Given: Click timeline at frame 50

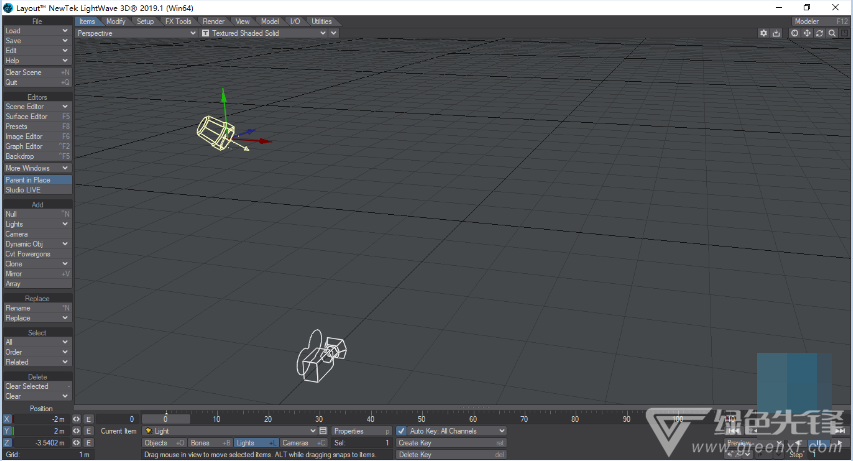Looking at the screenshot, I should click(x=422, y=419).
